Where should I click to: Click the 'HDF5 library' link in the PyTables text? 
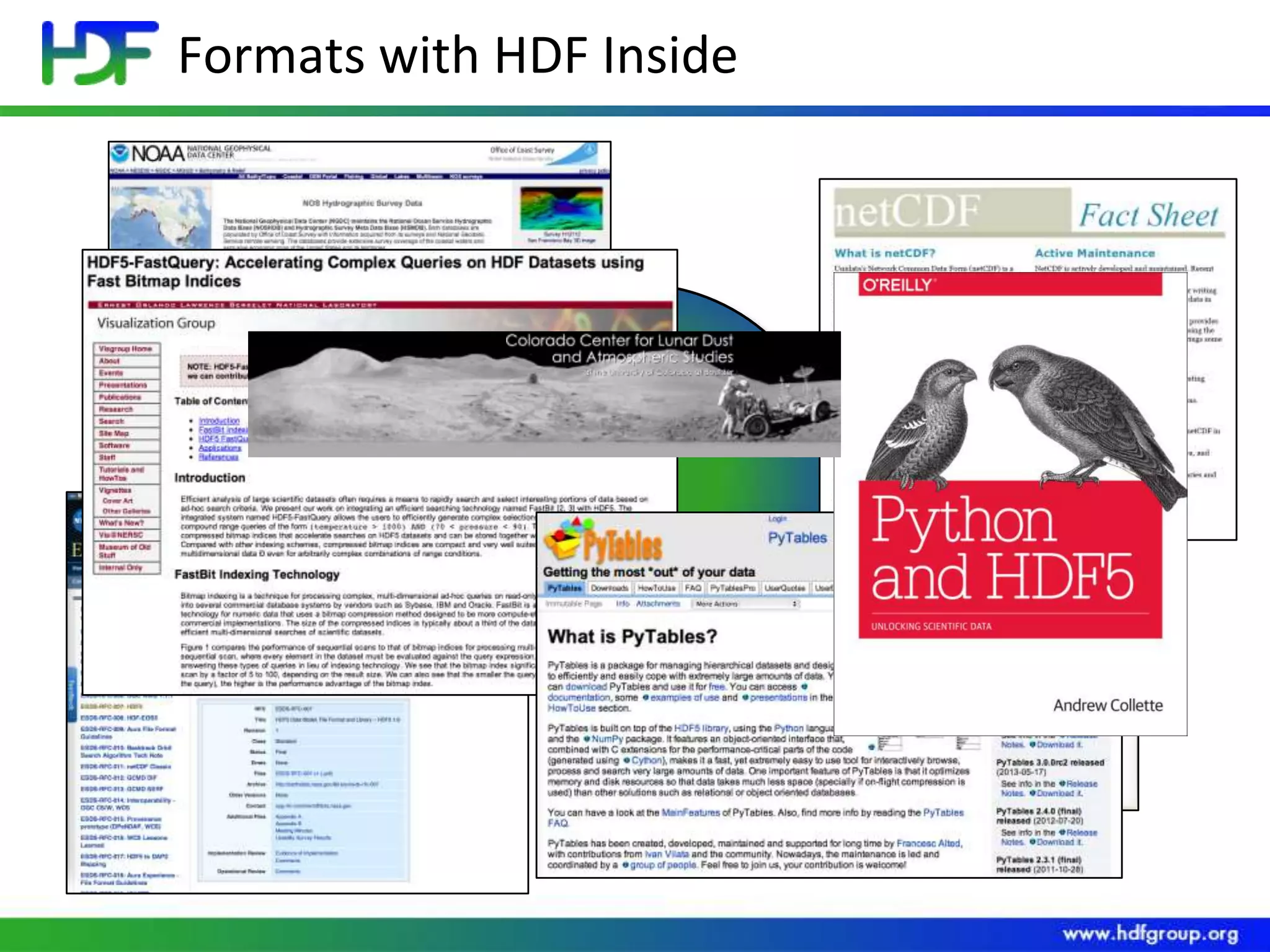pyautogui.click(x=701, y=728)
